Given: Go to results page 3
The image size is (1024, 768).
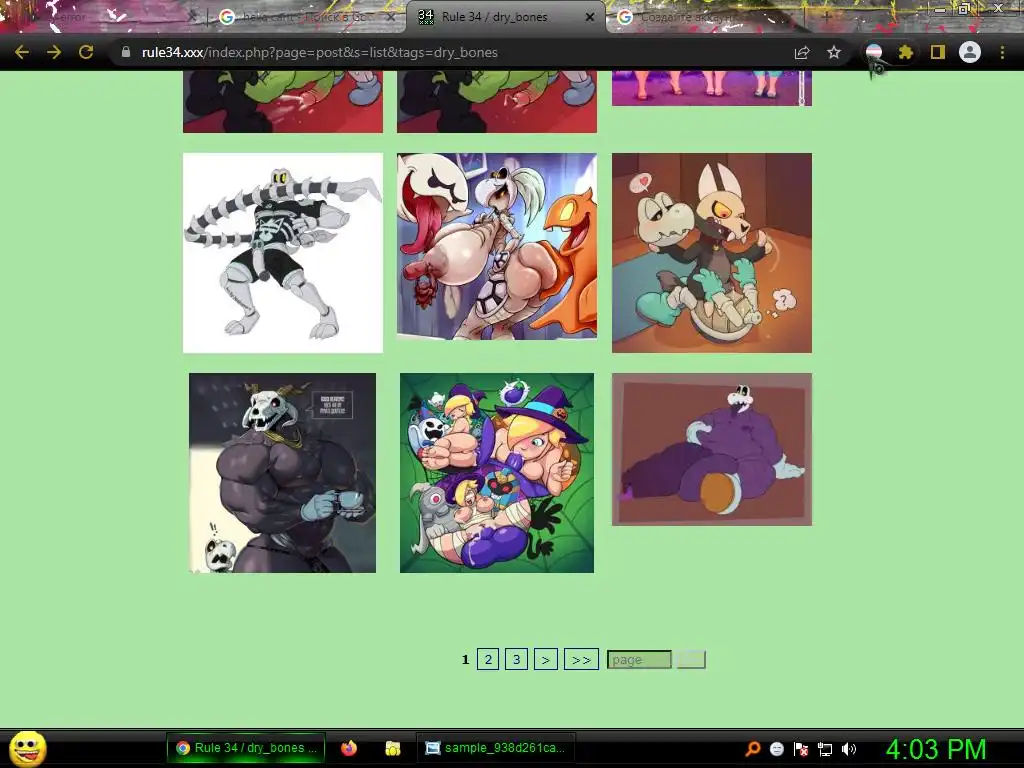Looking at the screenshot, I should (516, 660).
